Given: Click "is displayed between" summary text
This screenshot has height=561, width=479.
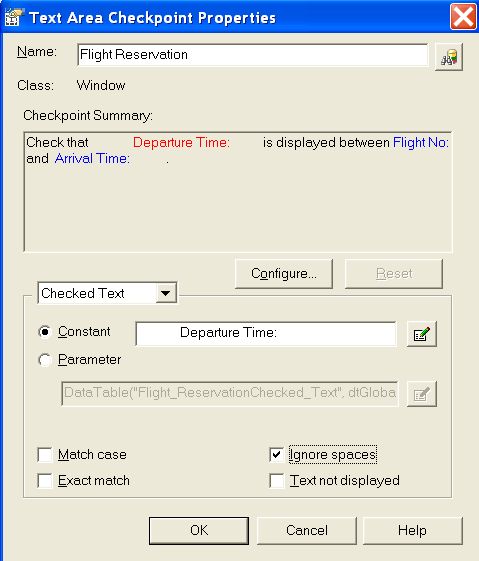Looking at the screenshot, I should click(326, 142).
